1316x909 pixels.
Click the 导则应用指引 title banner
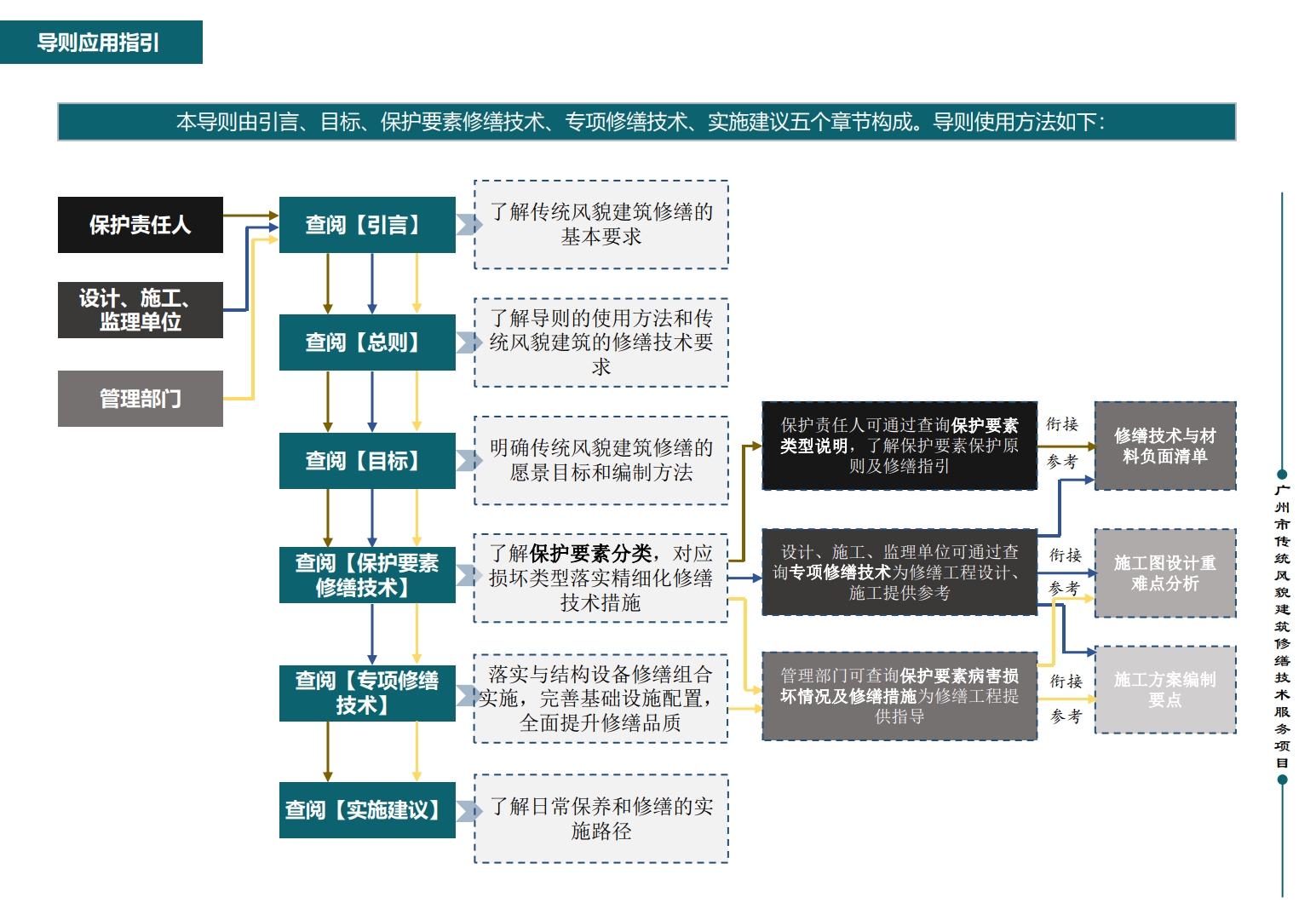coord(101,43)
